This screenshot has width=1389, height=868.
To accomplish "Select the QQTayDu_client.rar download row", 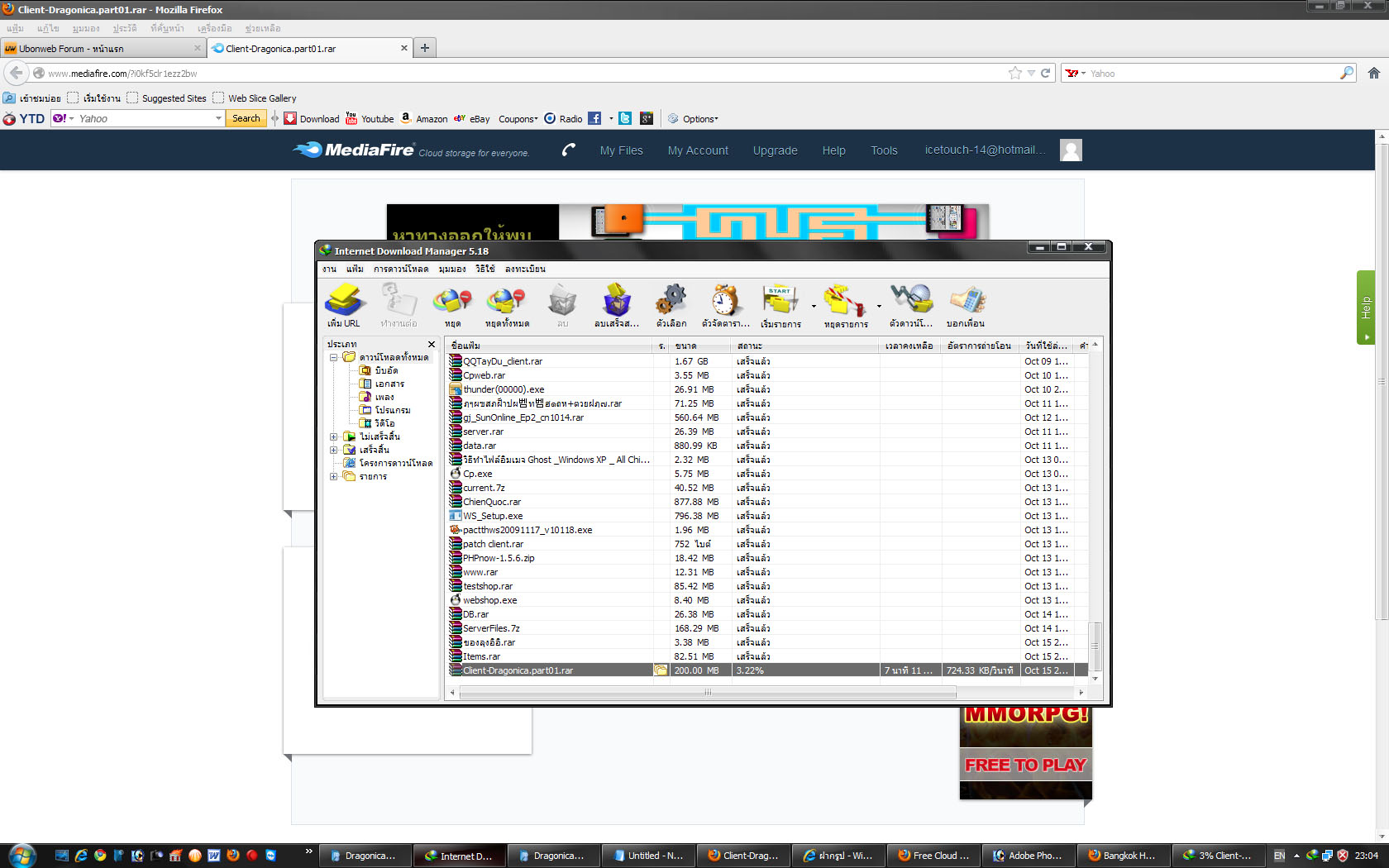I will pyautogui.click(x=768, y=361).
